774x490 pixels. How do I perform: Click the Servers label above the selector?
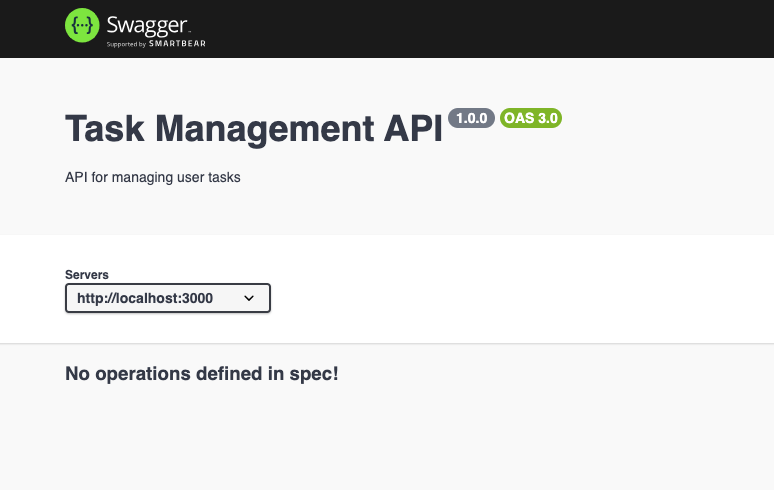(87, 274)
